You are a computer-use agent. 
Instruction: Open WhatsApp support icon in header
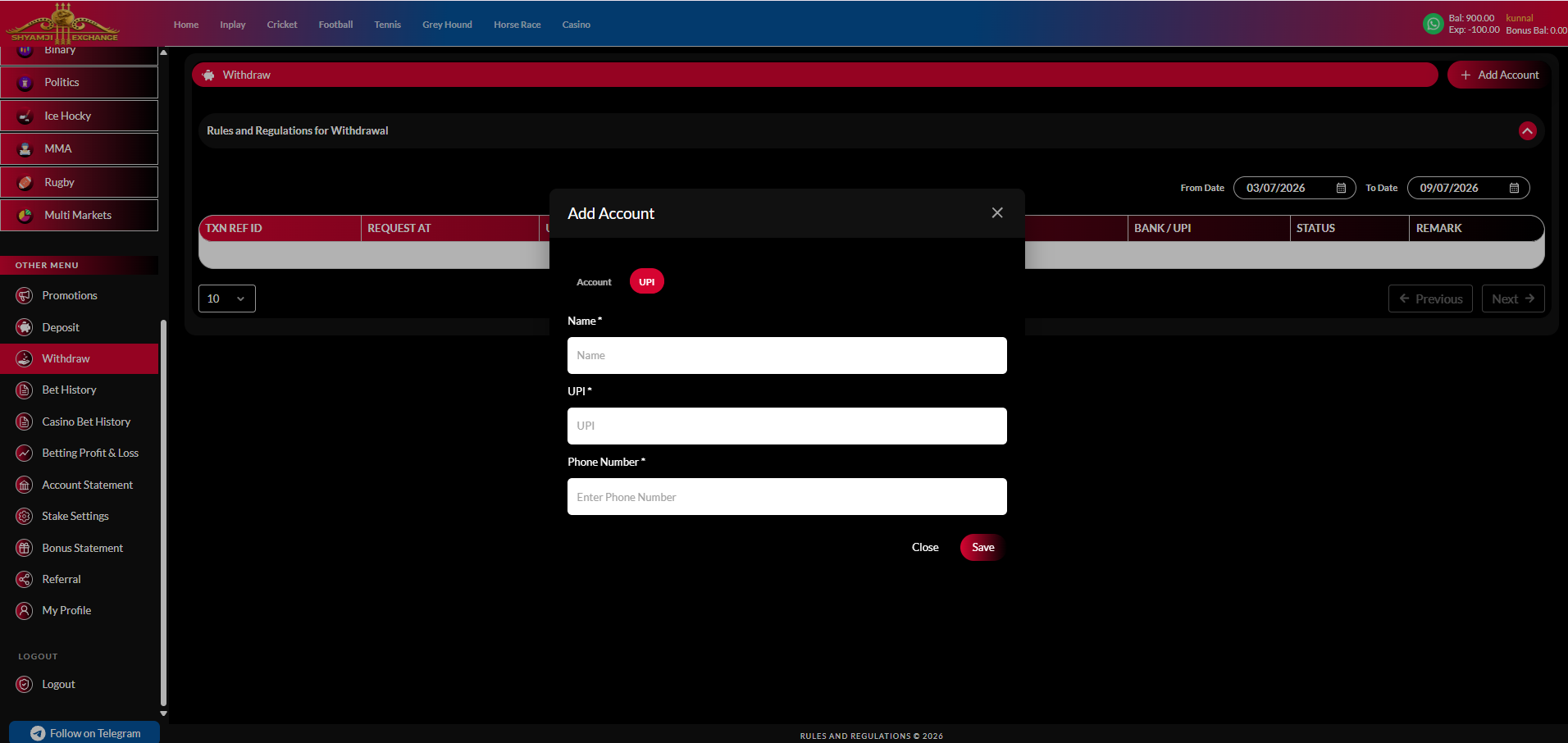click(x=1433, y=24)
